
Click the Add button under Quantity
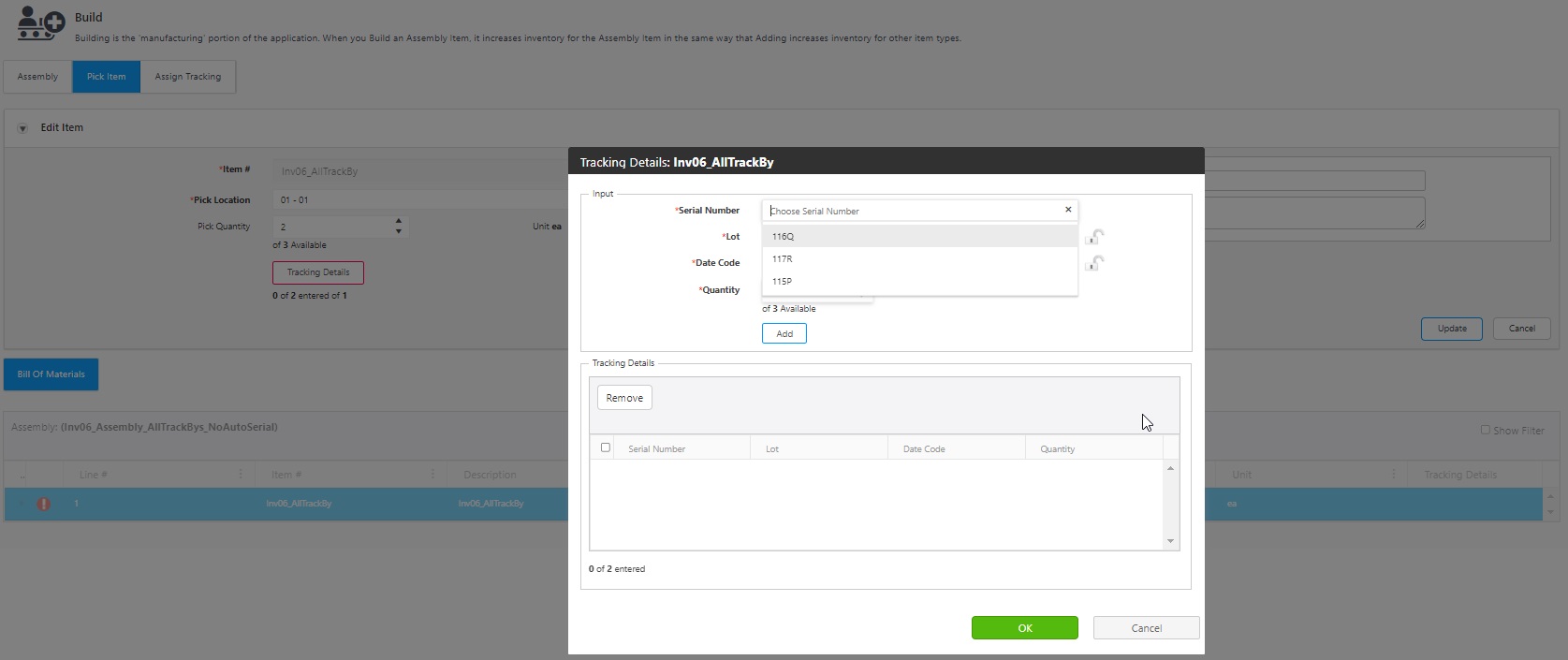coord(784,334)
